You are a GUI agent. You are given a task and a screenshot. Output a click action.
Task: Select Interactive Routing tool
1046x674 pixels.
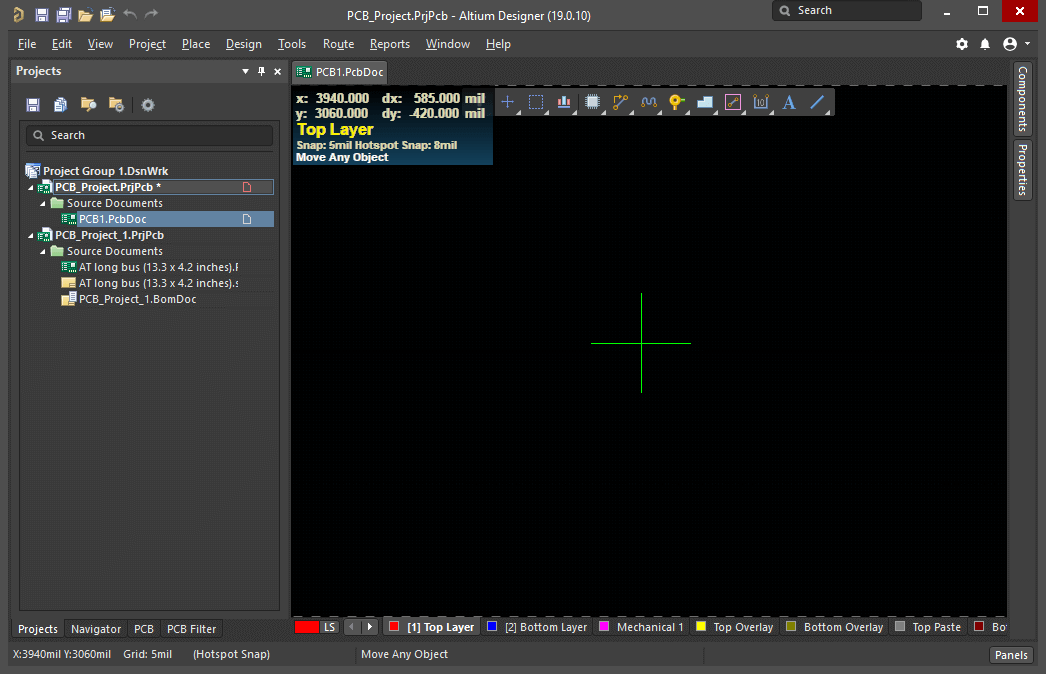pos(620,102)
